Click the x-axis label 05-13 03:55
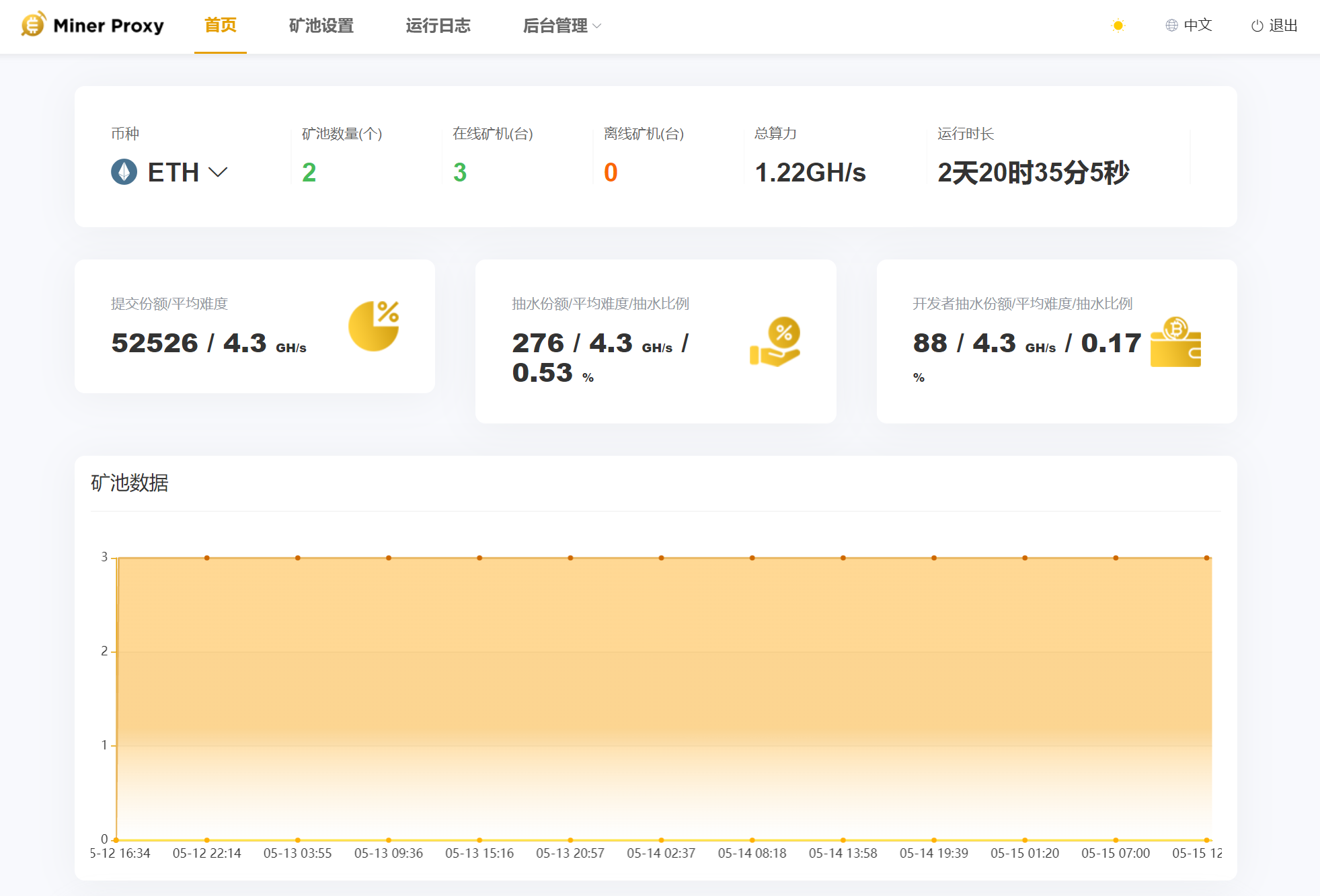 point(298,853)
